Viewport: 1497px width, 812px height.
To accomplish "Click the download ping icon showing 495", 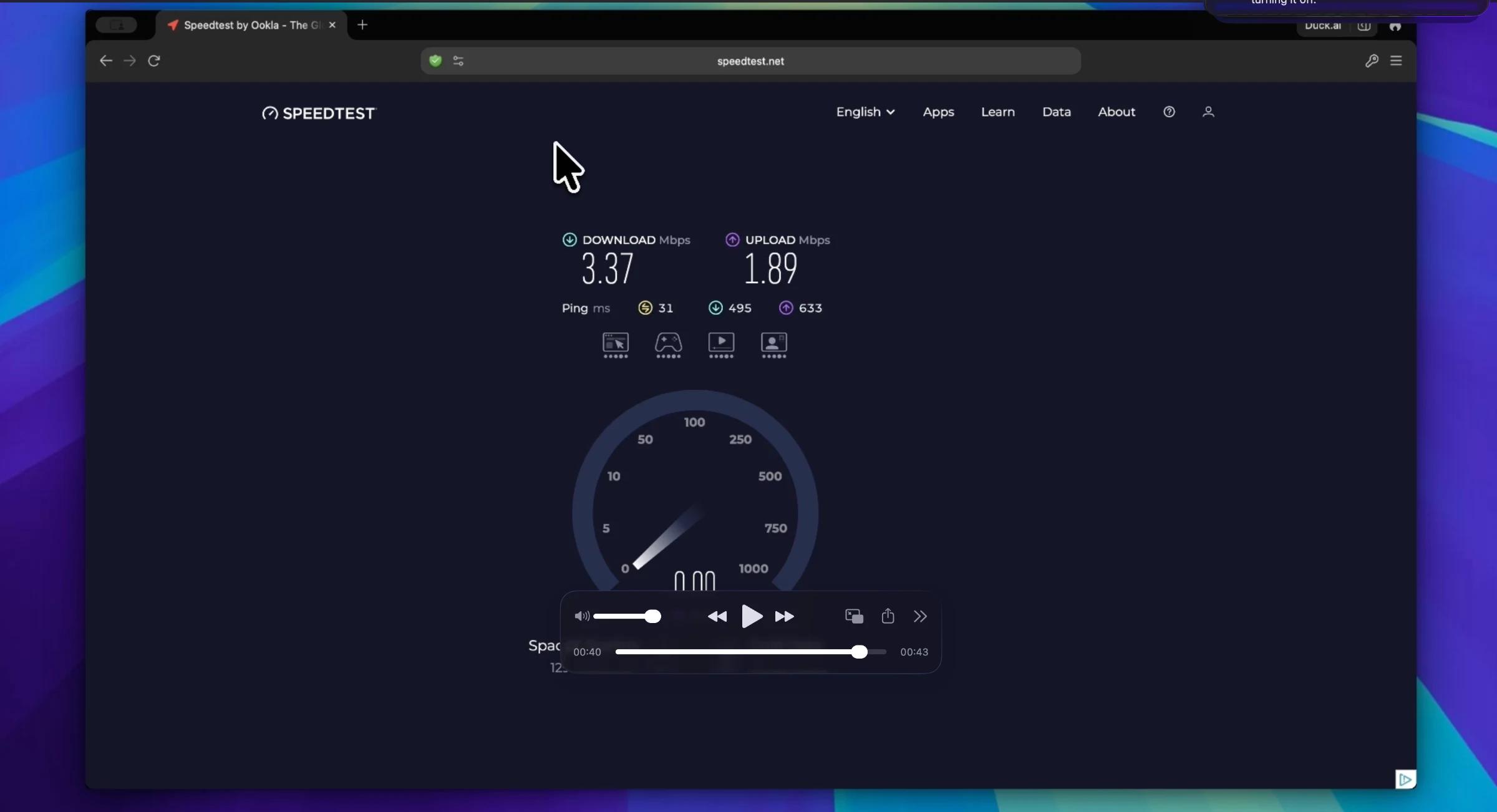I will tap(715, 307).
